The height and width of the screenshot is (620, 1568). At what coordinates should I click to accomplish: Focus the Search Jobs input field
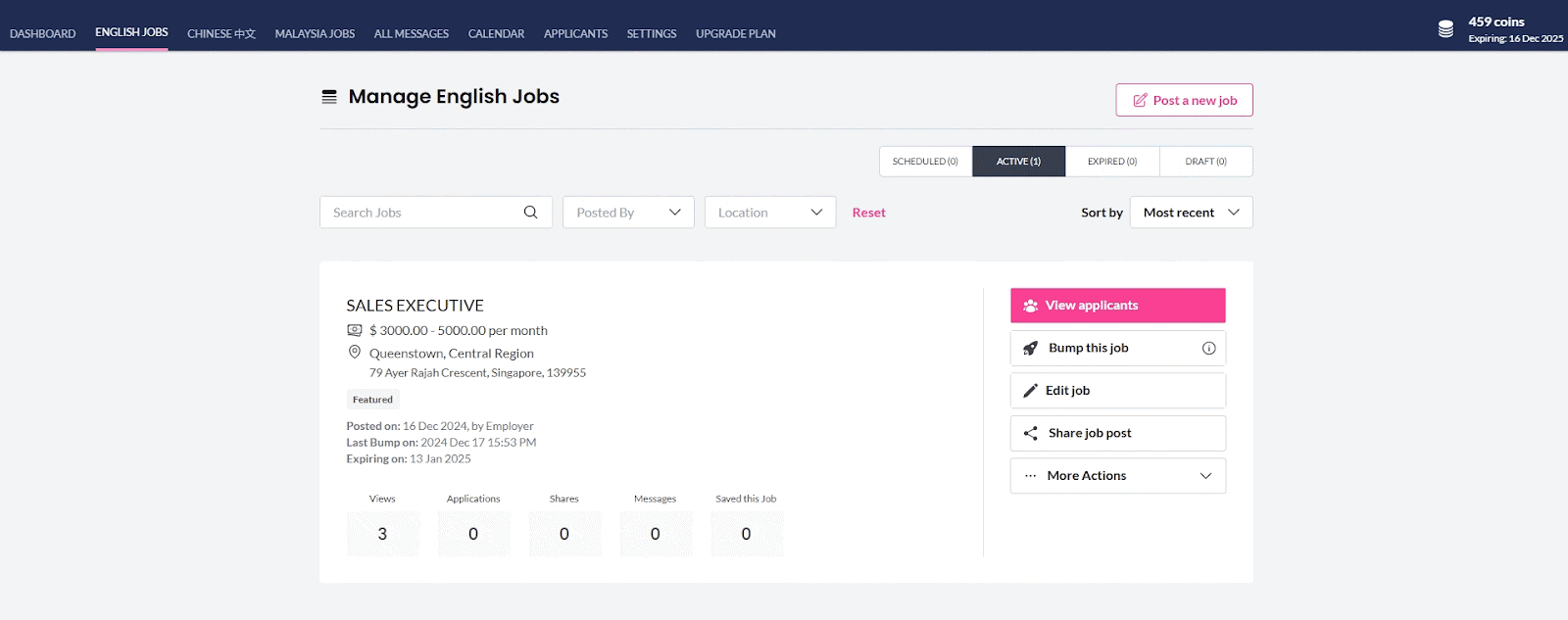coord(421,213)
